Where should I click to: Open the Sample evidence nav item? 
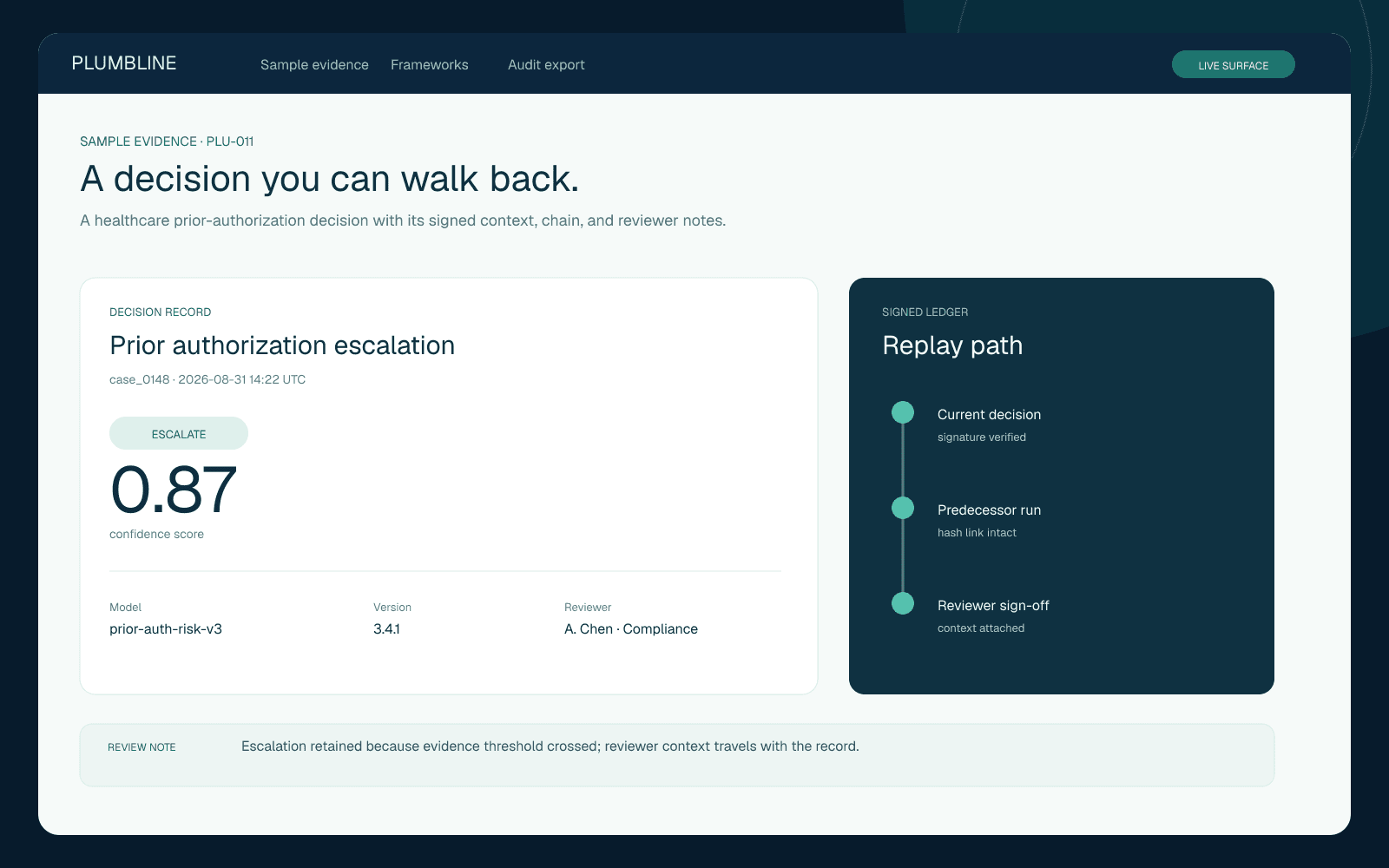[314, 64]
